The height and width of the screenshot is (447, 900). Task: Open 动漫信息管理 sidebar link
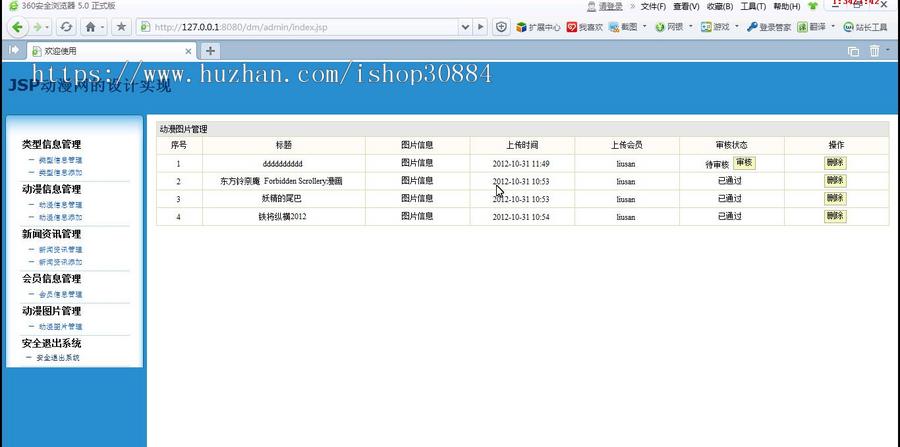click(60, 205)
